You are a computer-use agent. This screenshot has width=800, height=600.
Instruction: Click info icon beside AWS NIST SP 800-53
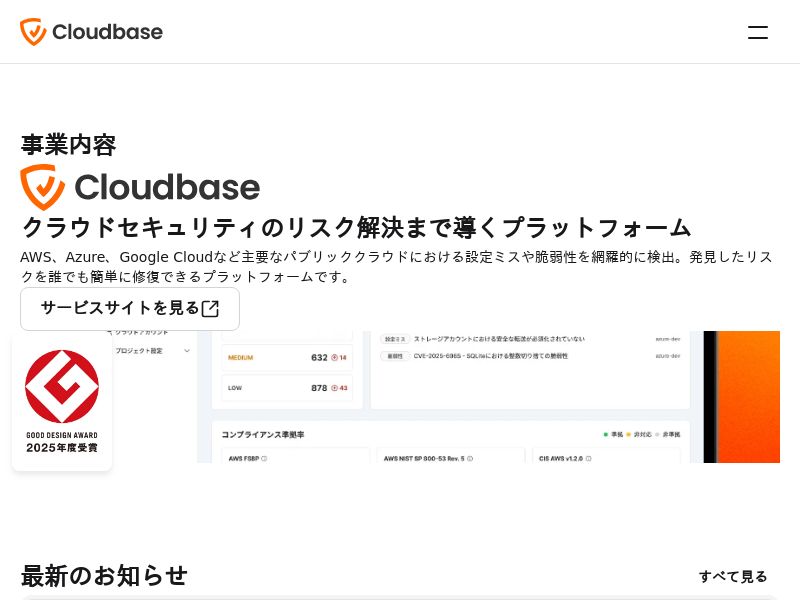[x=470, y=458]
